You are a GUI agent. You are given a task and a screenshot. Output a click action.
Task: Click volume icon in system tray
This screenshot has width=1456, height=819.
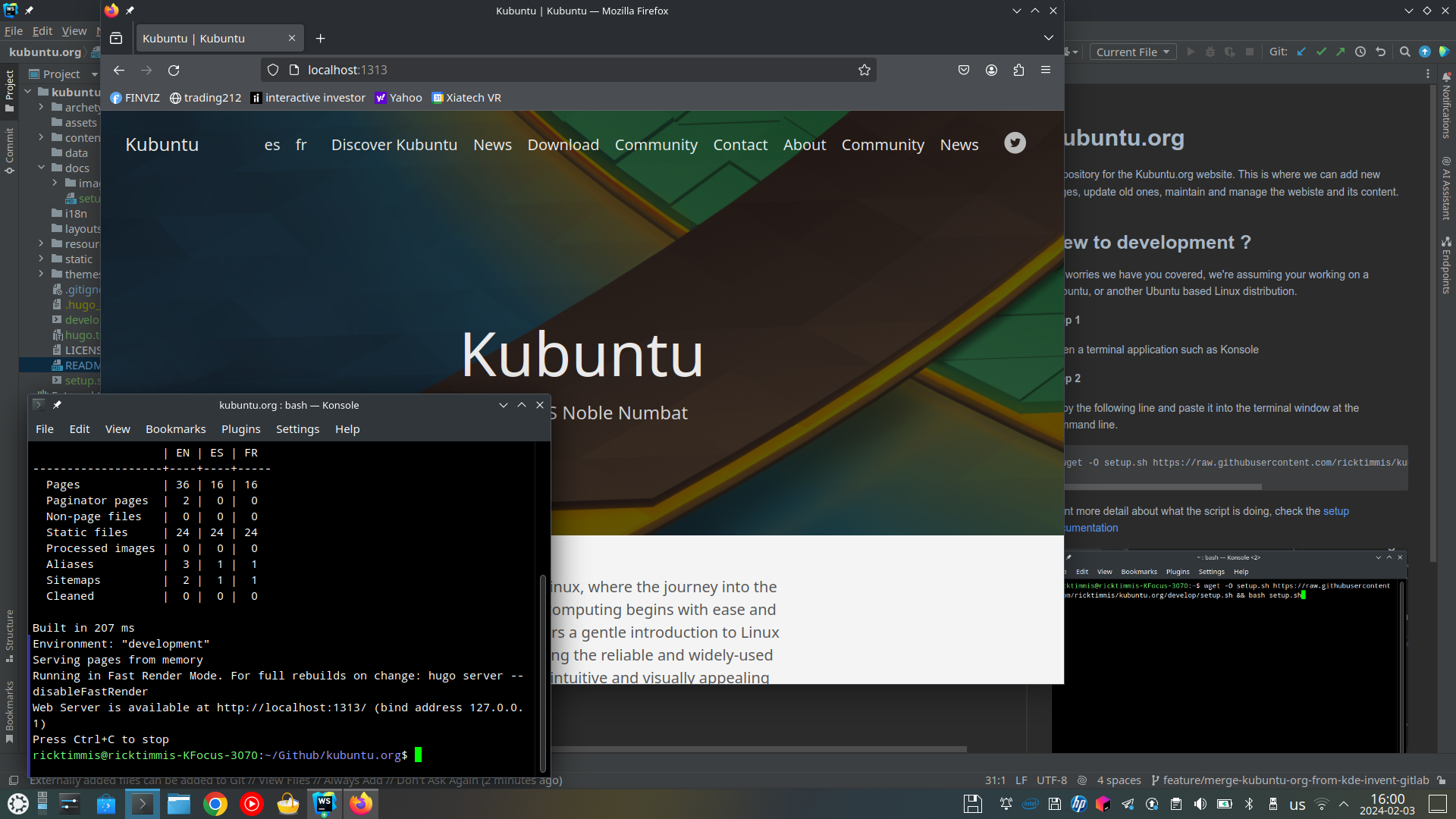pos(1200,804)
